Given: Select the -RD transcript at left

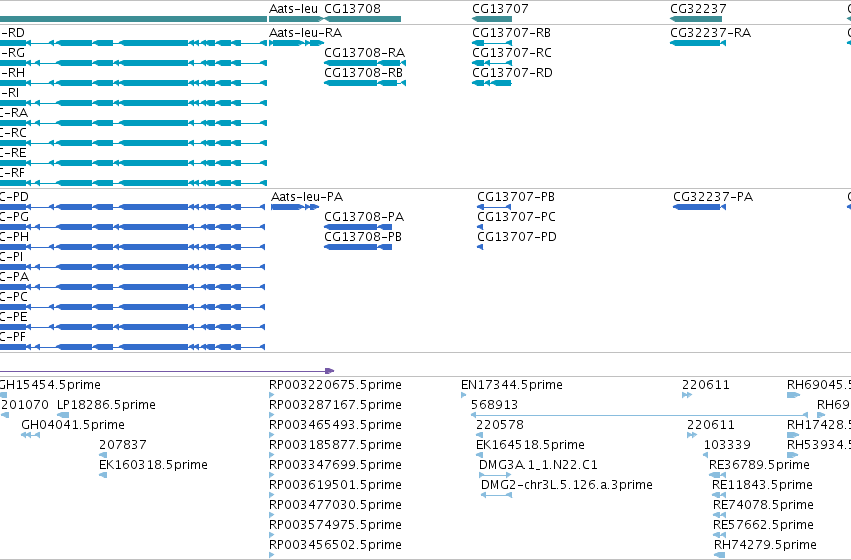Looking at the screenshot, I should coord(133,43).
